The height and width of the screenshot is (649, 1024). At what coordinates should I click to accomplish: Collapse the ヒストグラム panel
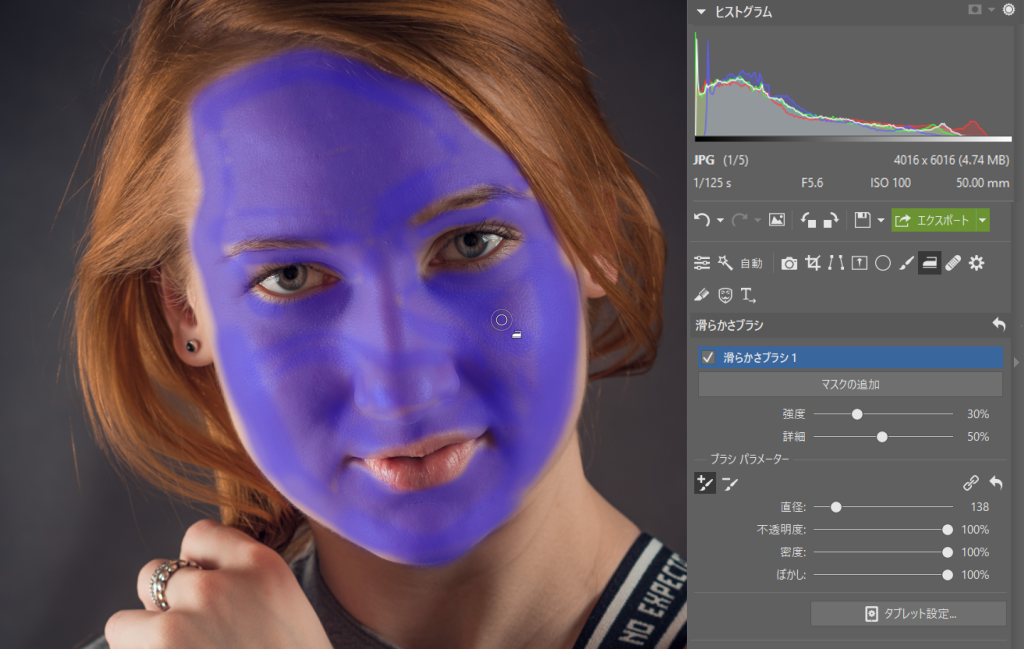(x=701, y=12)
